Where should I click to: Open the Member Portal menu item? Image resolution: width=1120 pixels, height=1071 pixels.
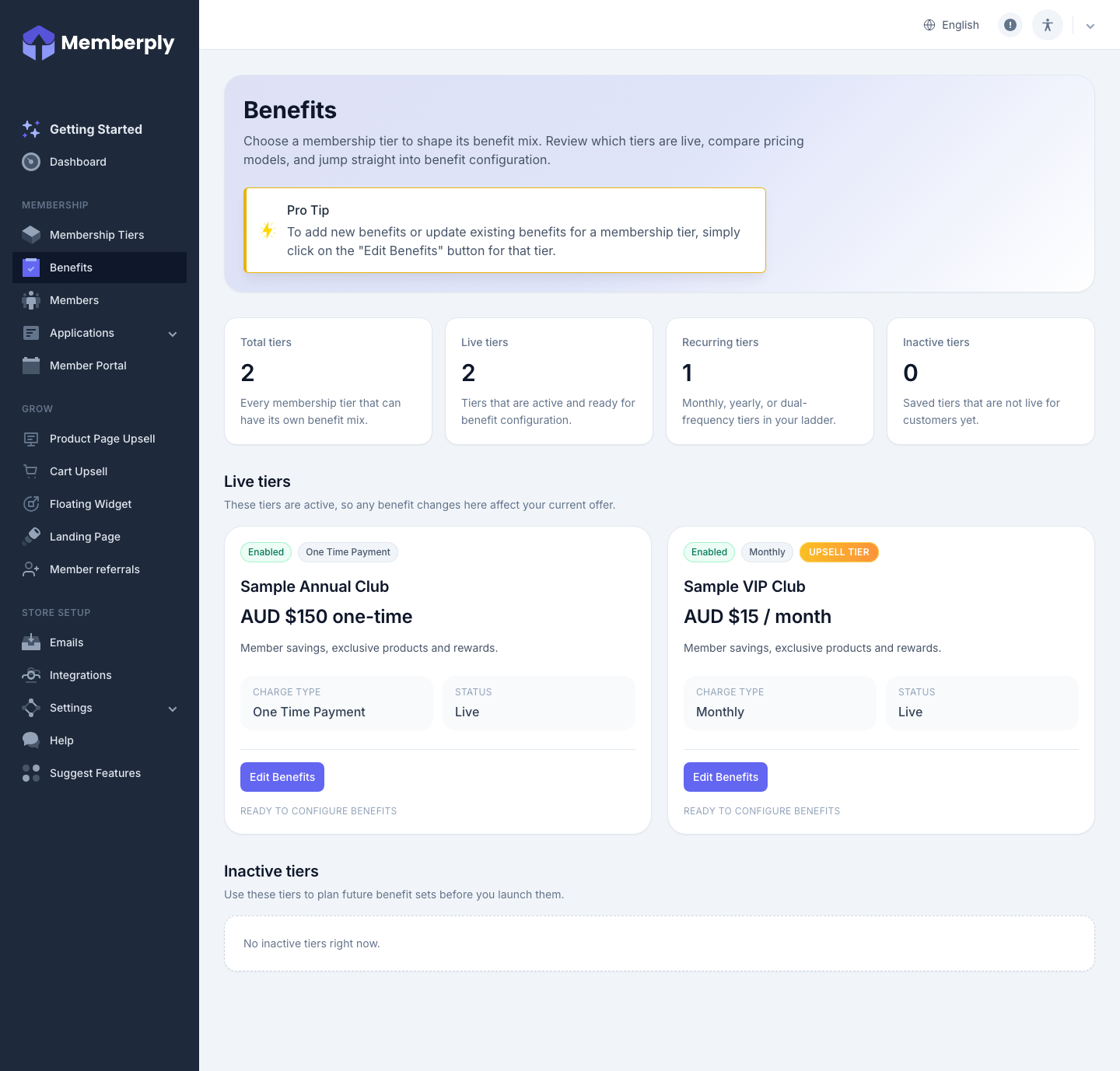point(100,366)
